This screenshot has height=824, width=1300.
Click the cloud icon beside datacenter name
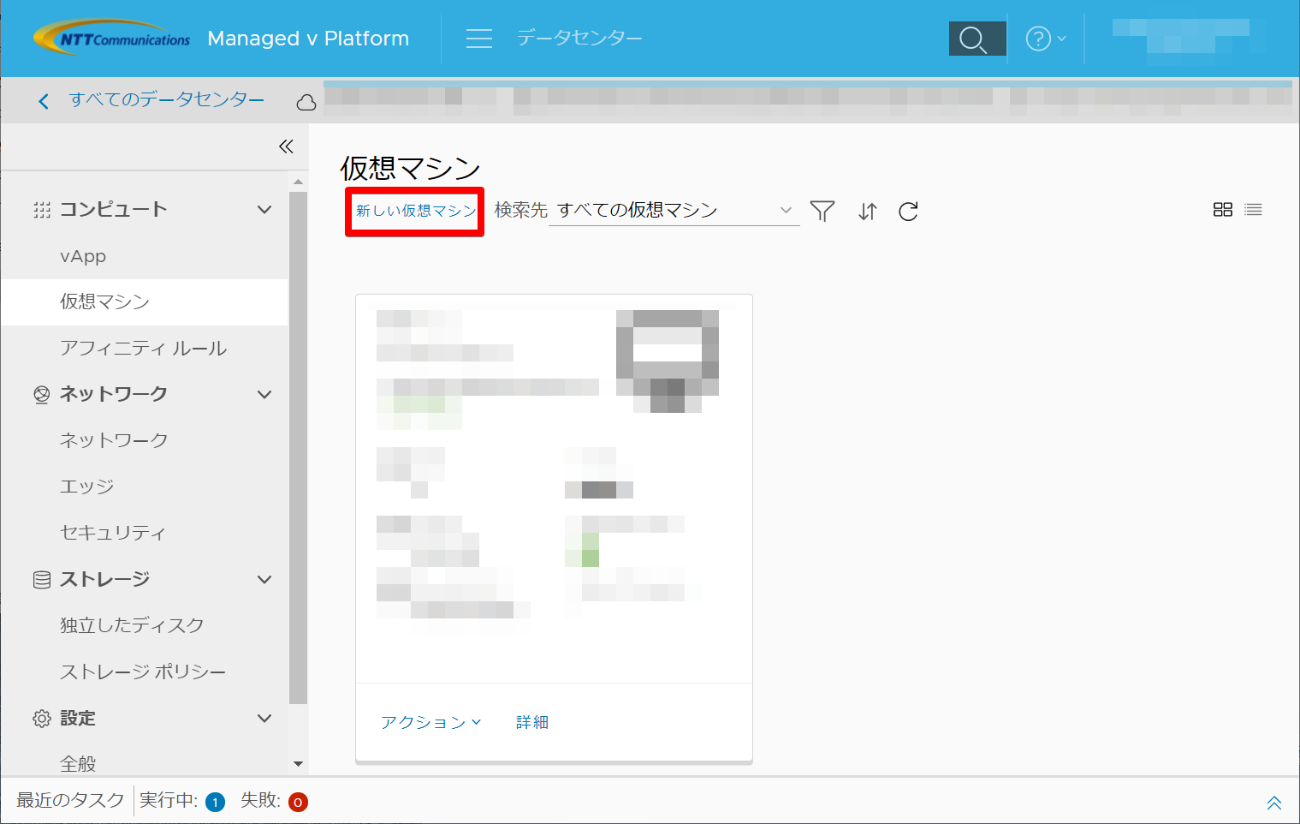306,102
